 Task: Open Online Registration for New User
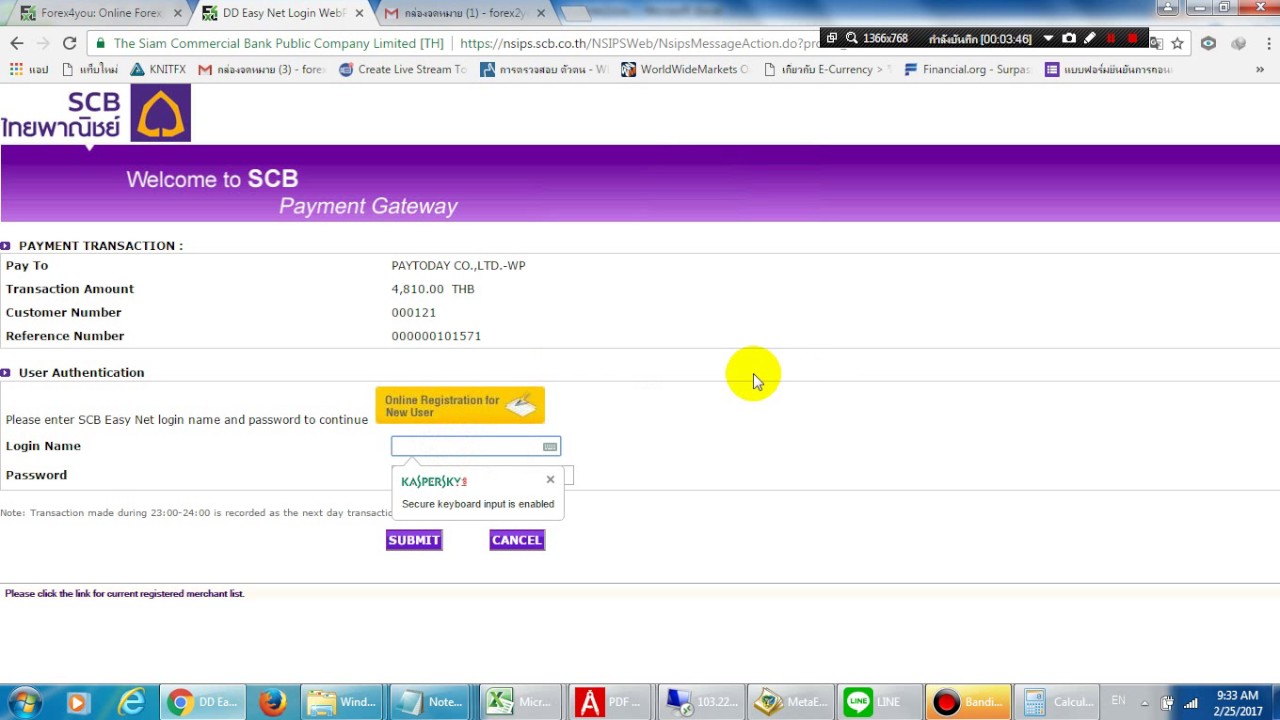[x=460, y=405]
